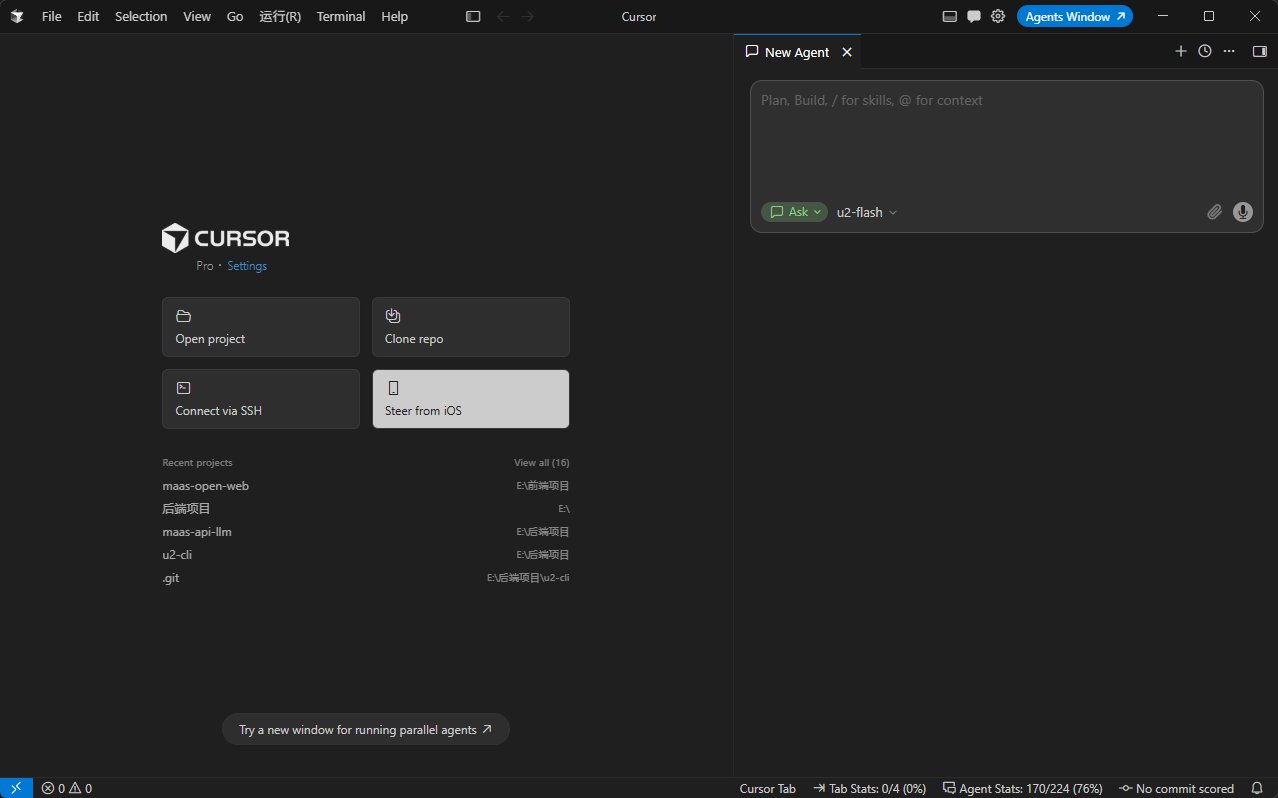Open the Selection menu

click(x=141, y=16)
